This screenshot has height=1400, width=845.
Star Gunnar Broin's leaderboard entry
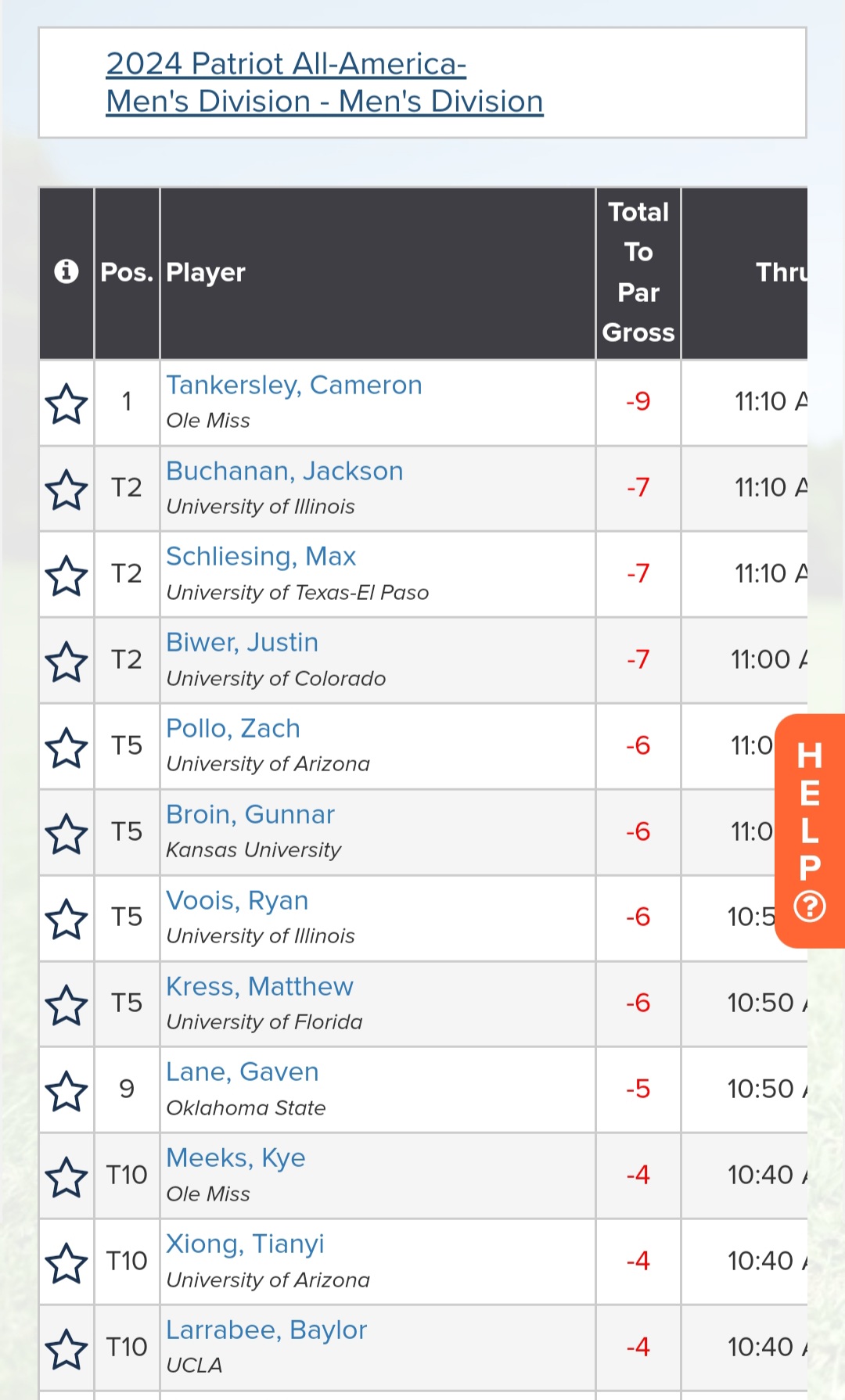67,833
